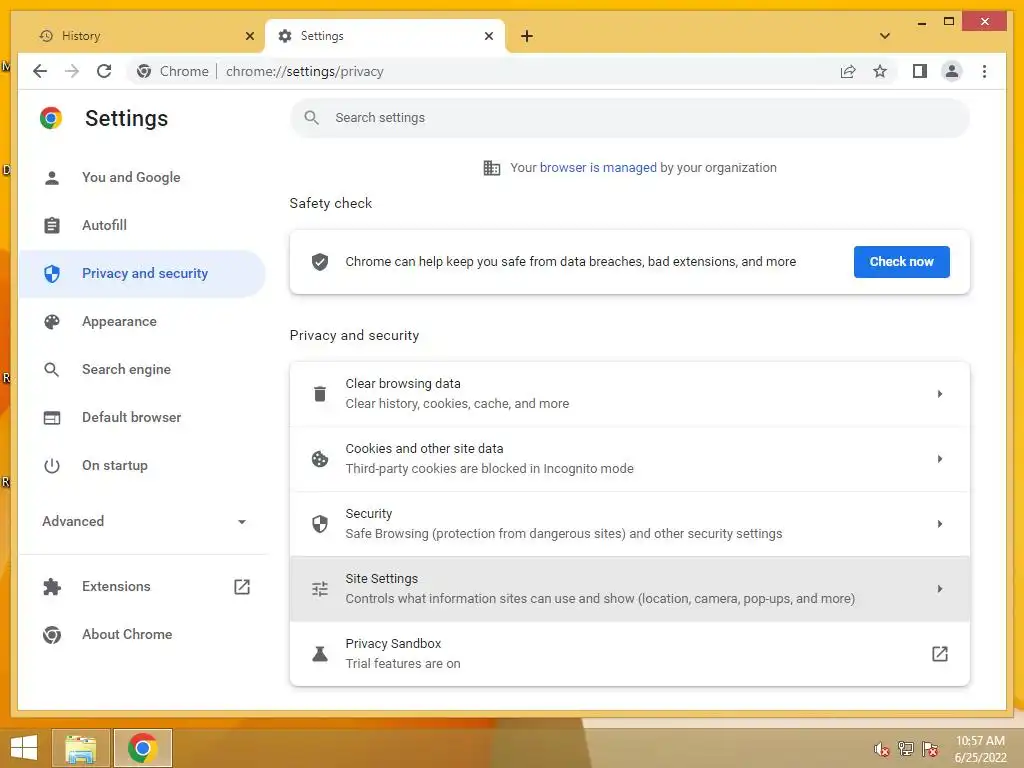Share this page via share icon
This screenshot has height=768, width=1024.
[848, 71]
